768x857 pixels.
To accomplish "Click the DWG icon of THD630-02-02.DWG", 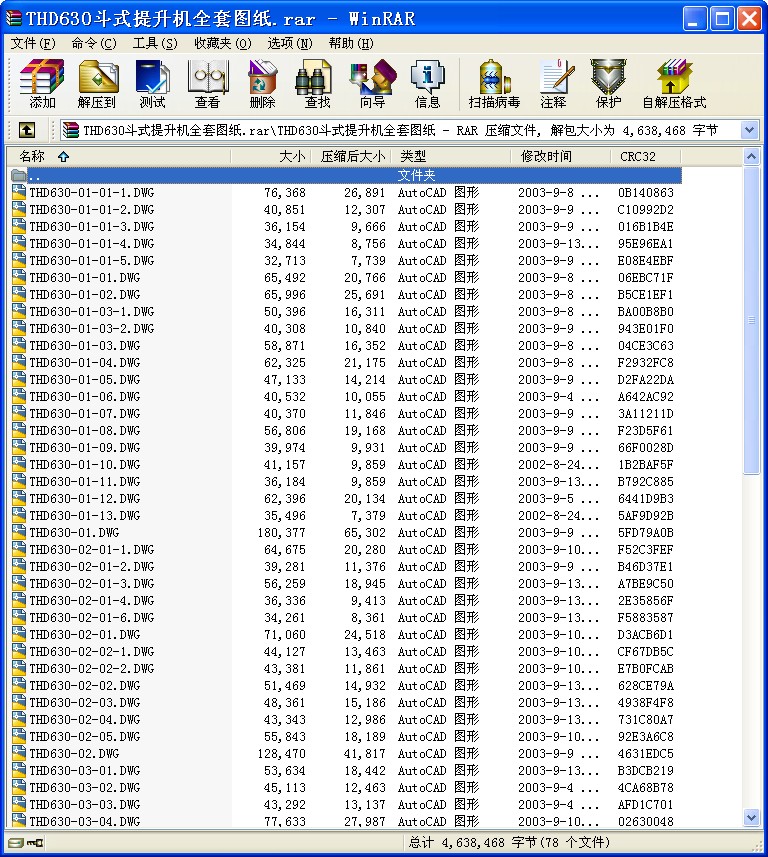I will coord(19,685).
